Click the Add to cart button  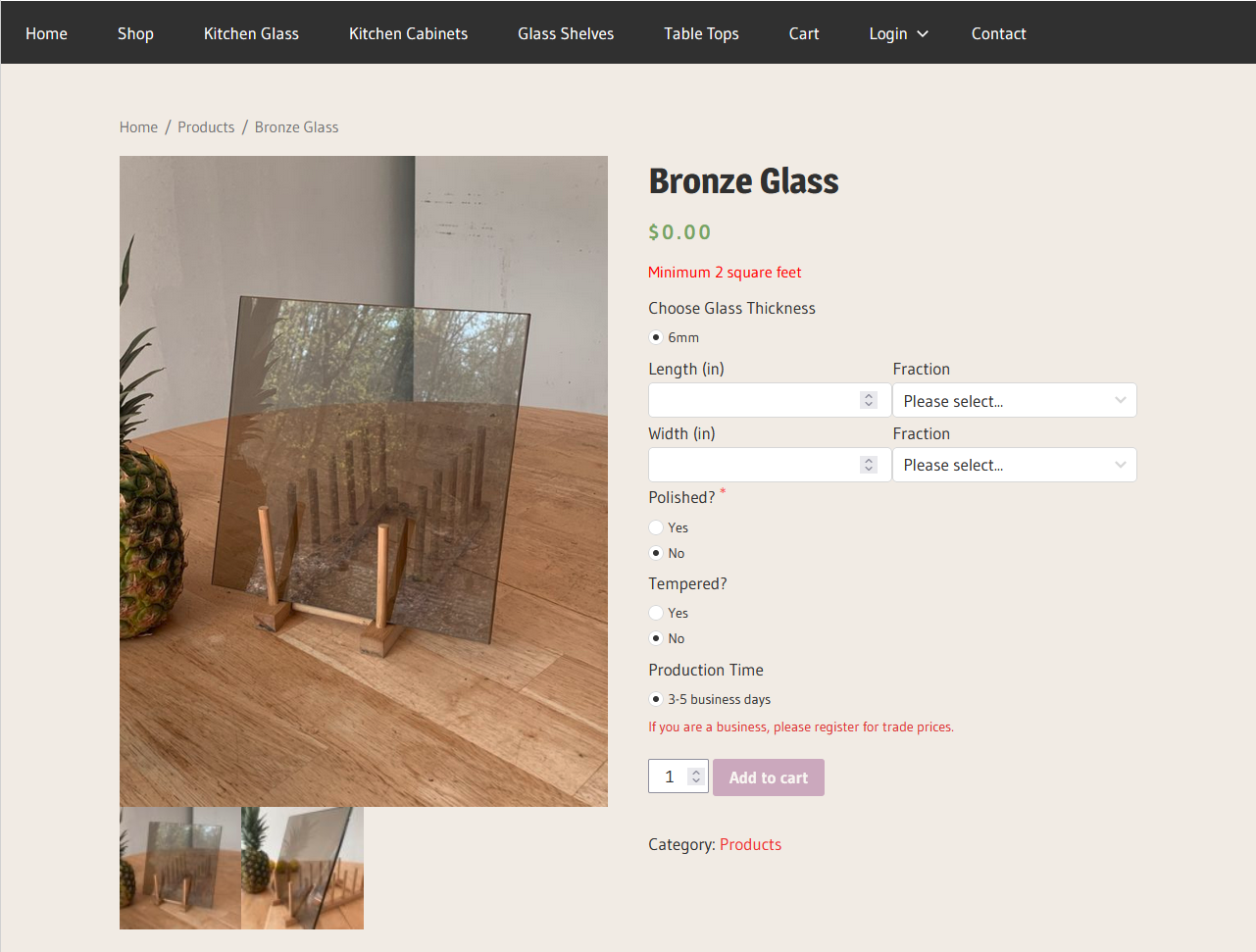[x=769, y=777]
